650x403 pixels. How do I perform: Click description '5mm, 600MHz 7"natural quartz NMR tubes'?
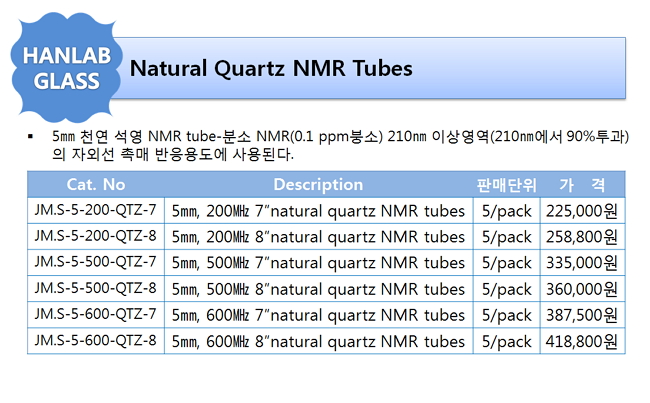pyautogui.click(x=318, y=316)
